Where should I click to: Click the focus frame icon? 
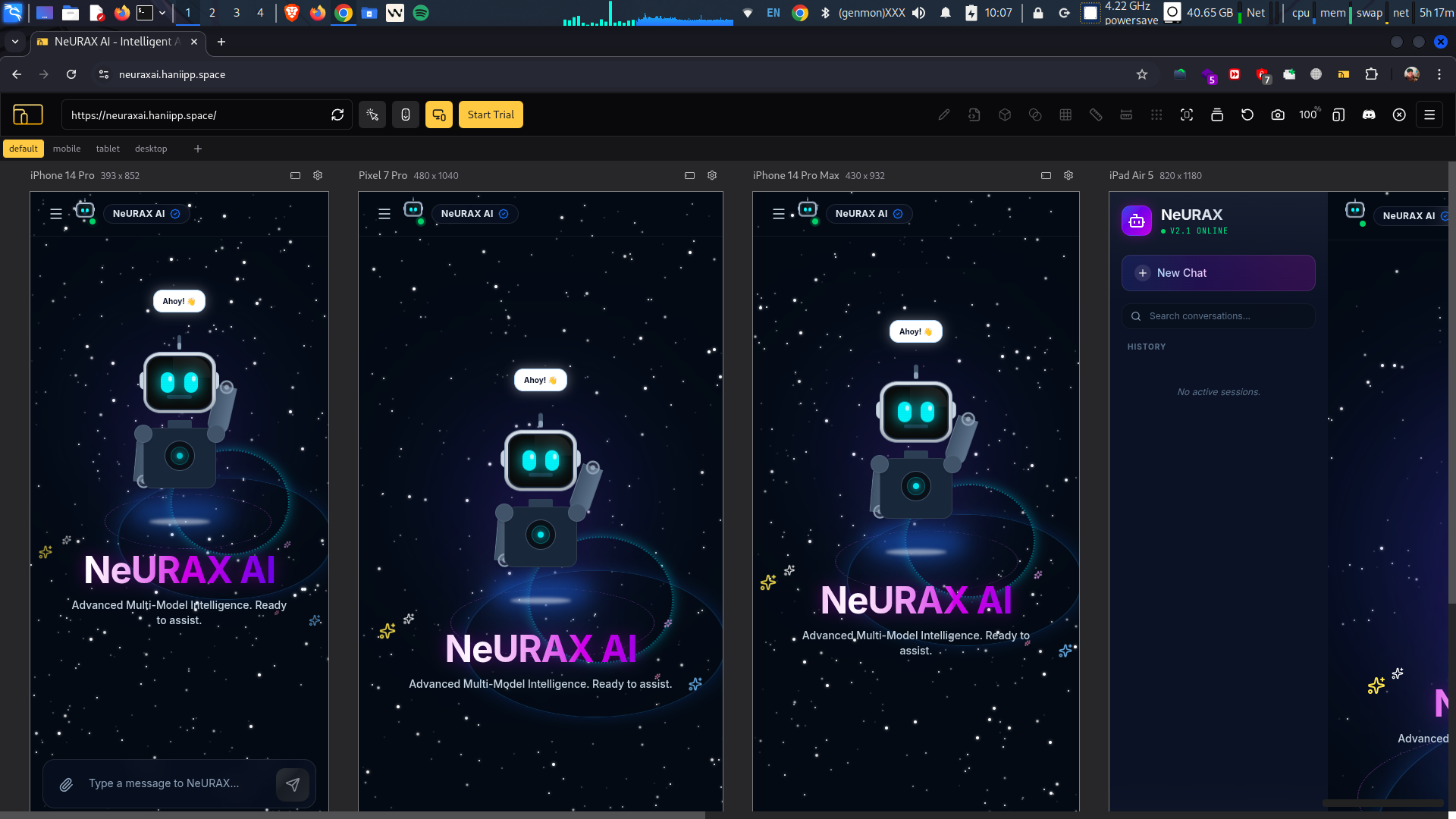coord(1187,115)
